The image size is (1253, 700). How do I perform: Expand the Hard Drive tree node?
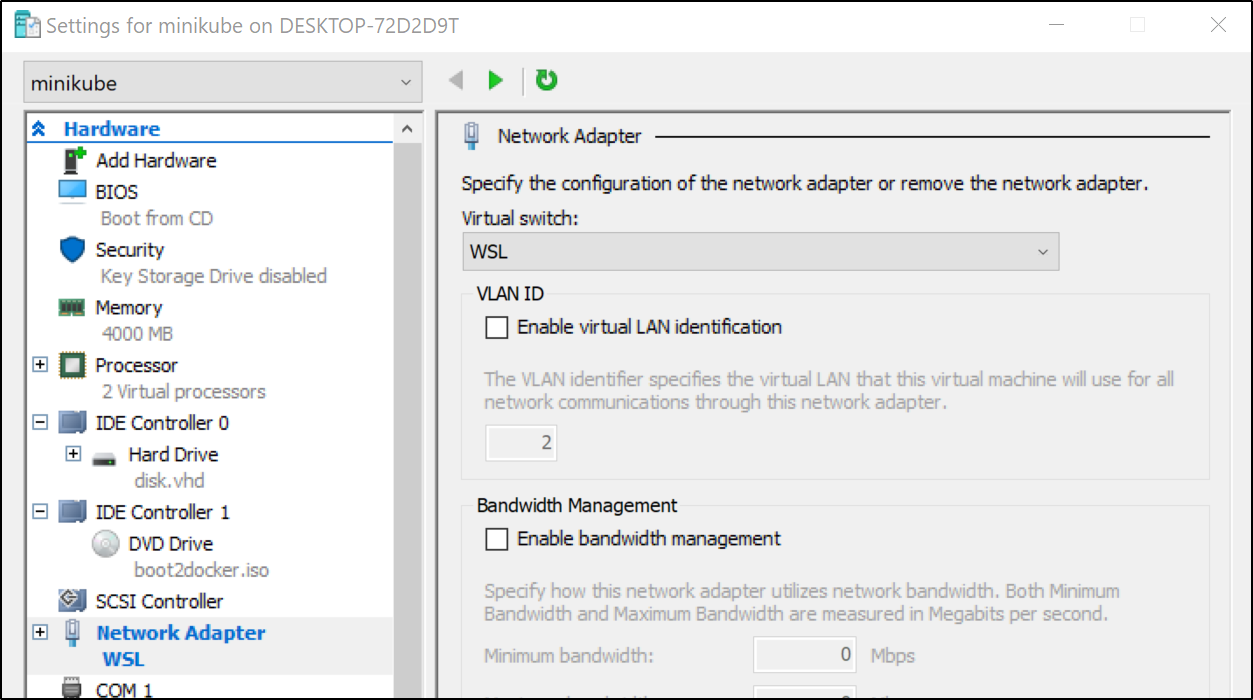(x=72, y=454)
